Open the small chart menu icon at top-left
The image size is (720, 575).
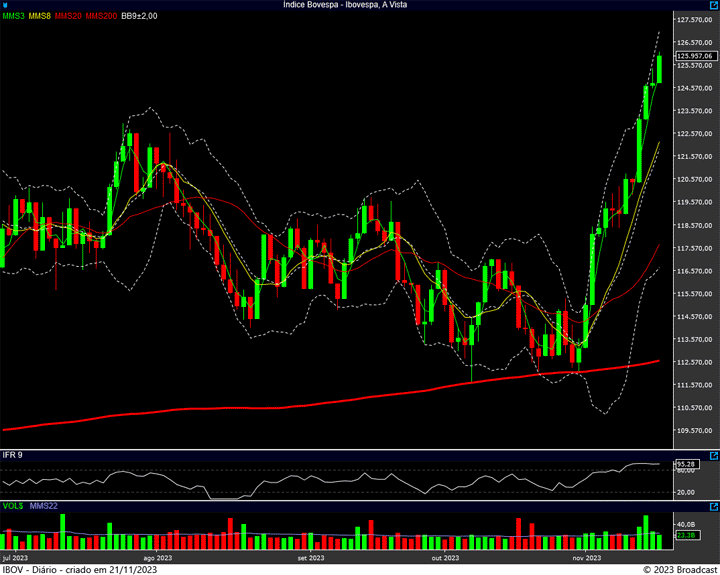(x=3, y=5)
